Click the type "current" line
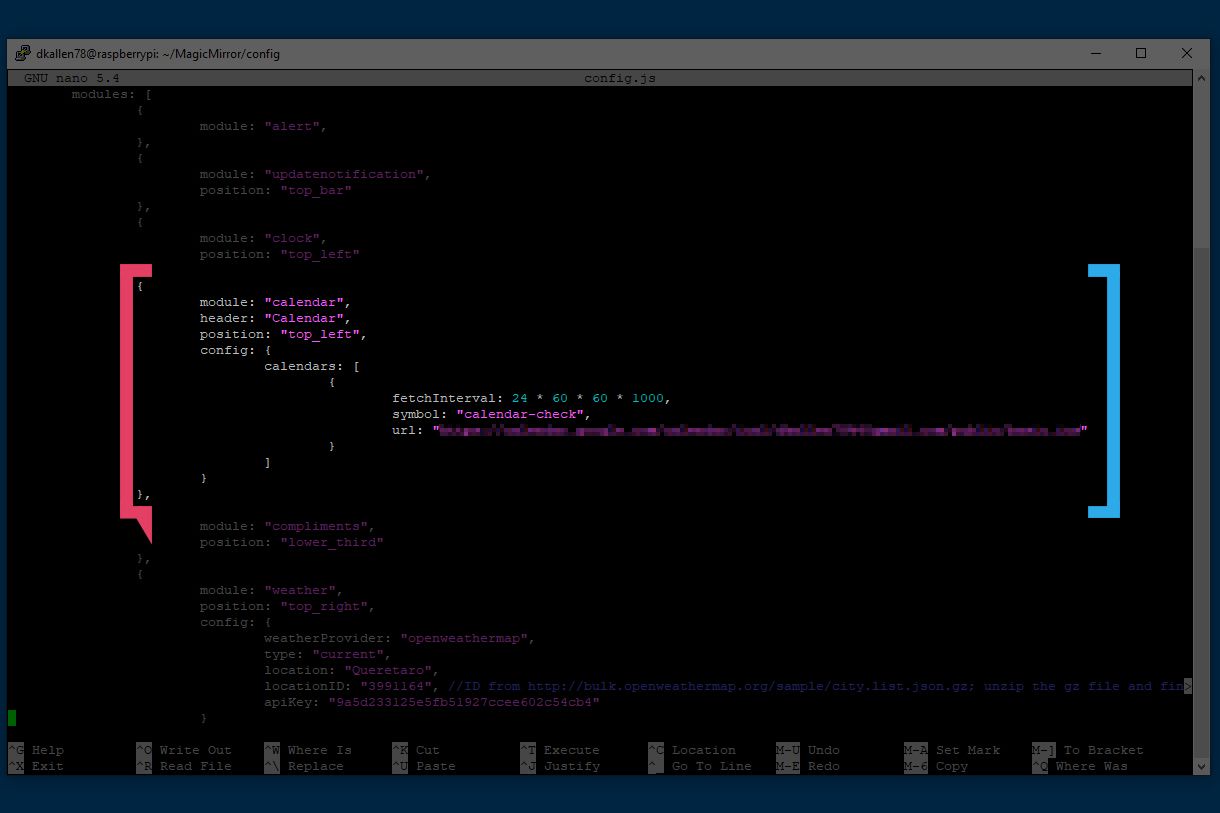This screenshot has height=813, width=1220. click(x=328, y=654)
